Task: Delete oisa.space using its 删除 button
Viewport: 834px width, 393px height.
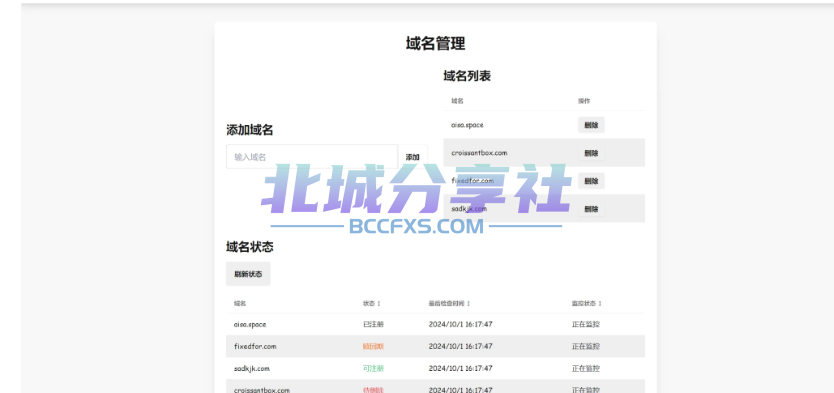Action: pyautogui.click(x=591, y=125)
